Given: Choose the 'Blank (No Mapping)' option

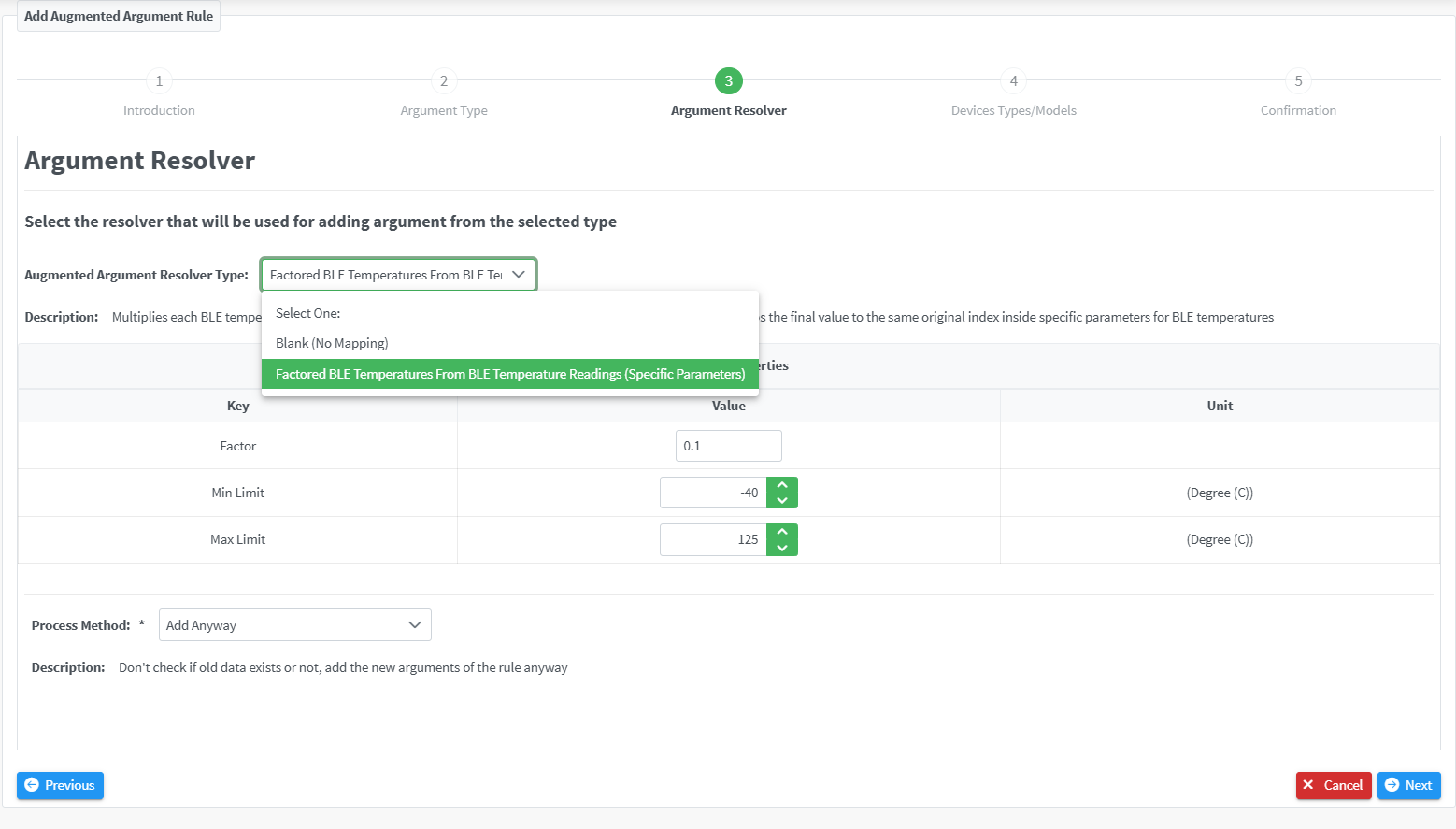Looking at the screenshot, I should coord(332,343).
